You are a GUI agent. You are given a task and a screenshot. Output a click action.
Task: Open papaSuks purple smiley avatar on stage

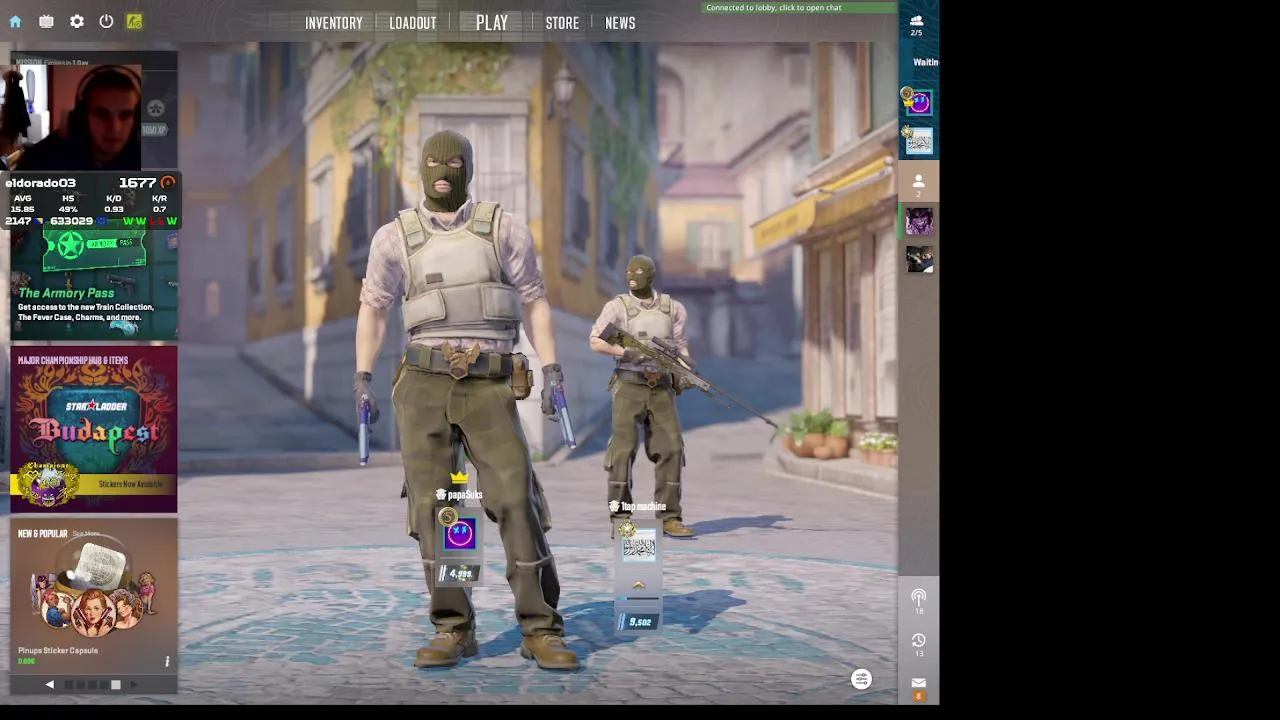460,534
